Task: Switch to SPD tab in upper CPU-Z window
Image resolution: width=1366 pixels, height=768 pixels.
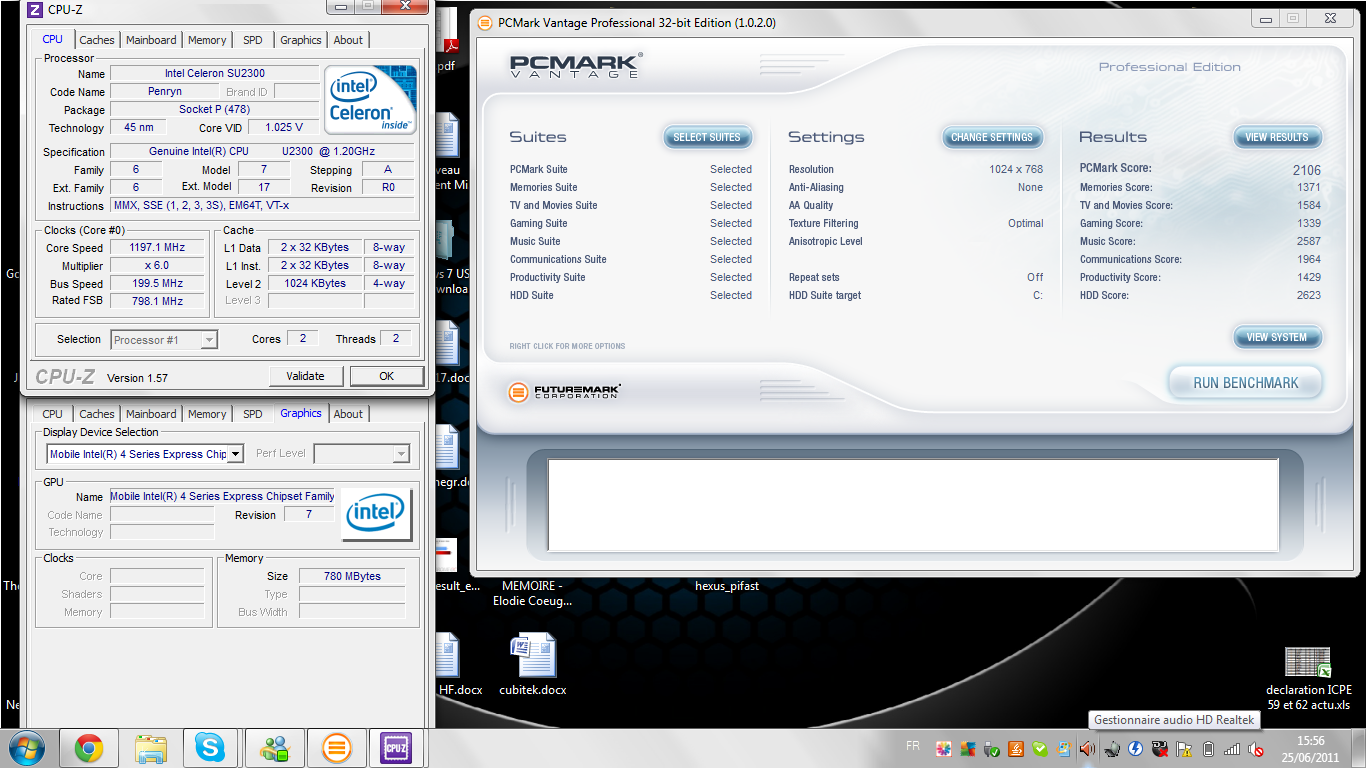Action: click(253, 40)
